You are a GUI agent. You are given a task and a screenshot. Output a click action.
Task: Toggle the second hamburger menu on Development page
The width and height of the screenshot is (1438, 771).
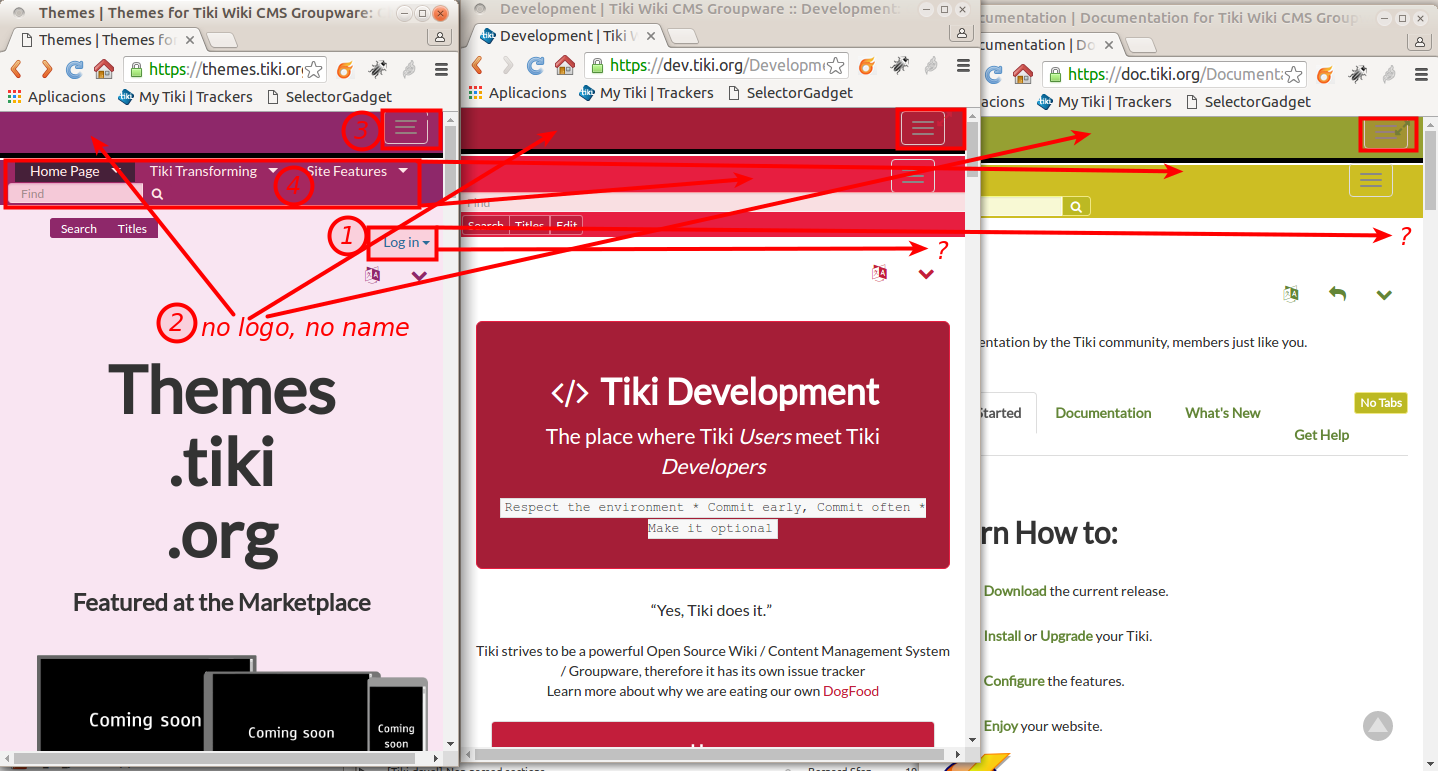coord(912,176)
